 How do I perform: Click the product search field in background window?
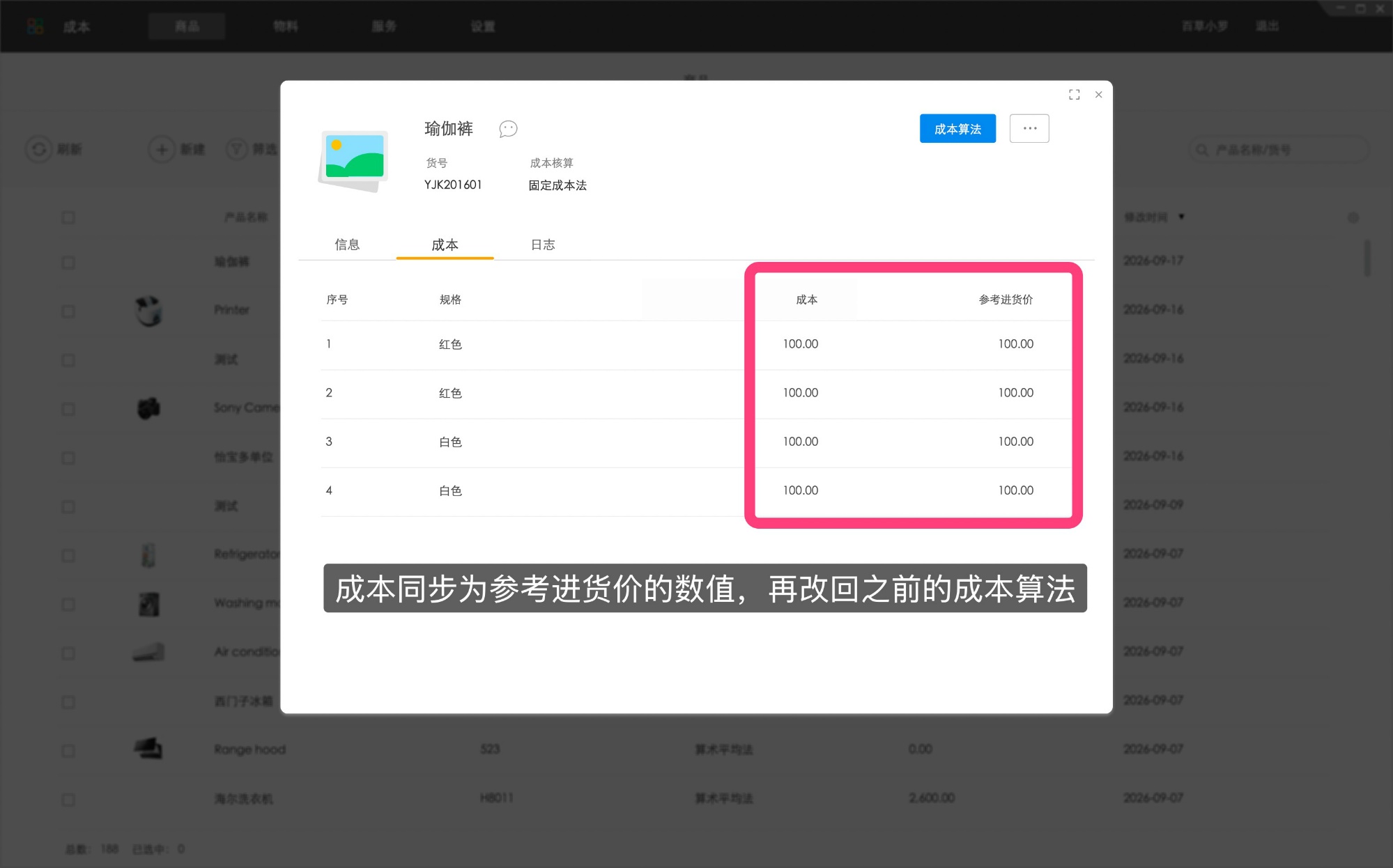click(x=1279, y=150)
